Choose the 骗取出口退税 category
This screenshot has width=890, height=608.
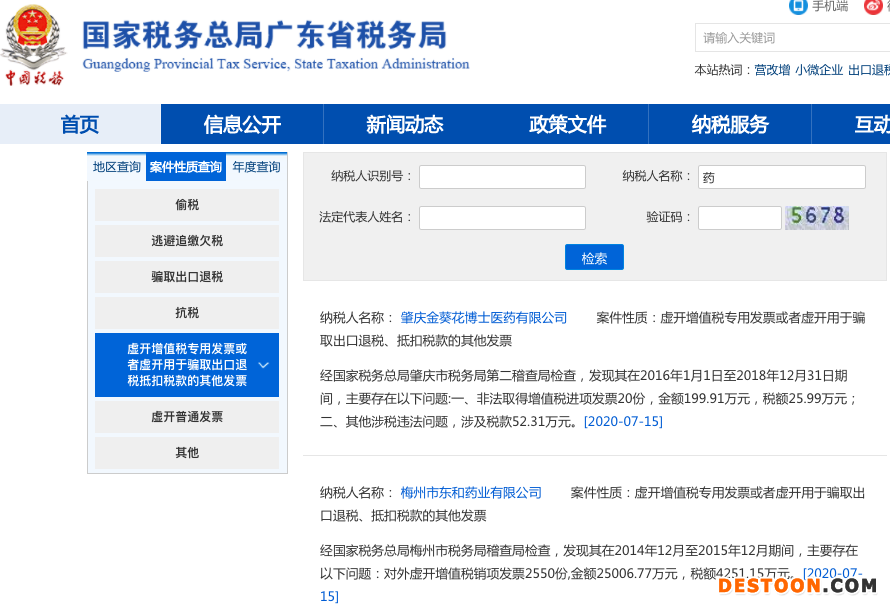[x=187, y=277]
